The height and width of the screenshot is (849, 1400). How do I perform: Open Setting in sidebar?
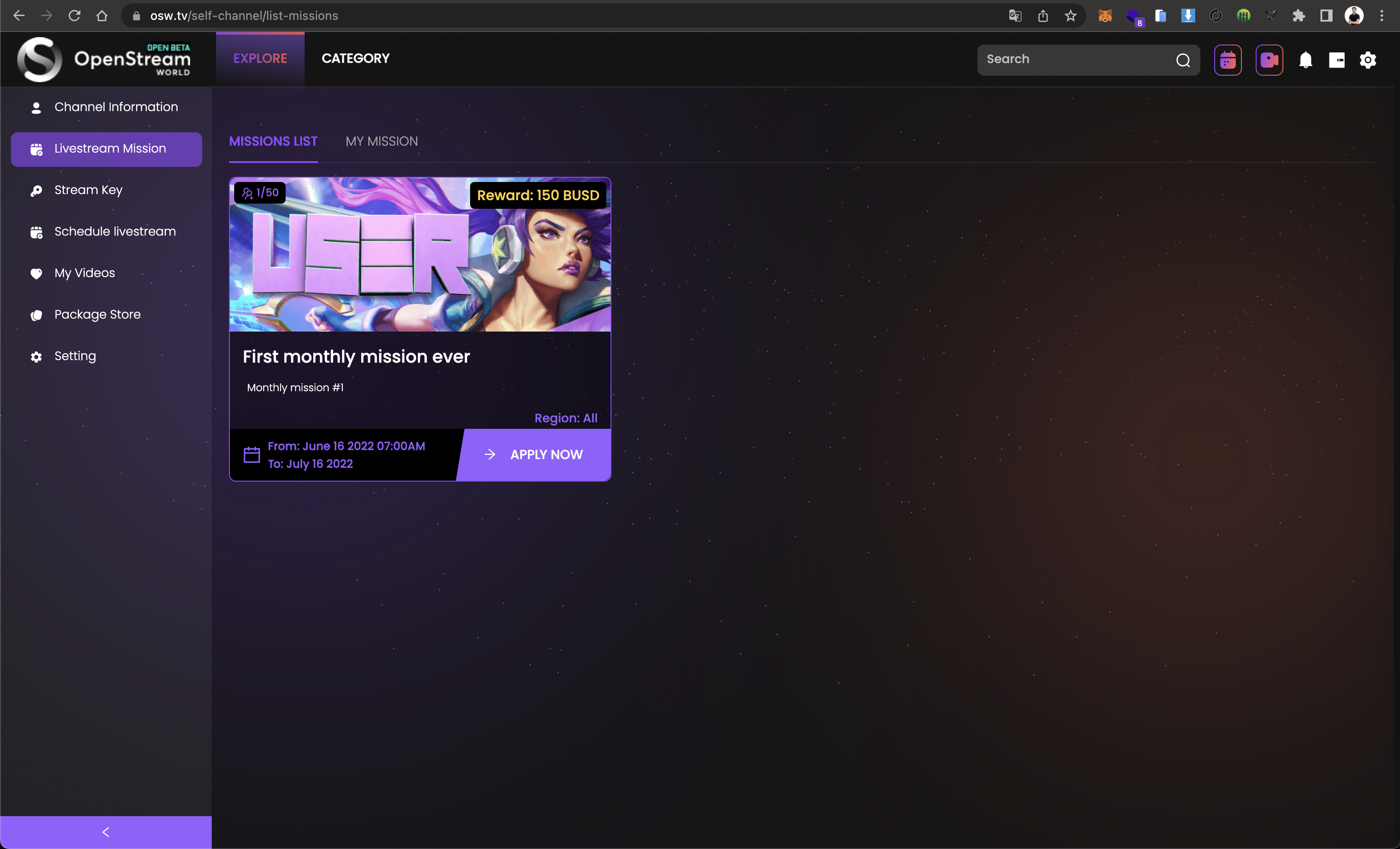(x=106, y=356)
